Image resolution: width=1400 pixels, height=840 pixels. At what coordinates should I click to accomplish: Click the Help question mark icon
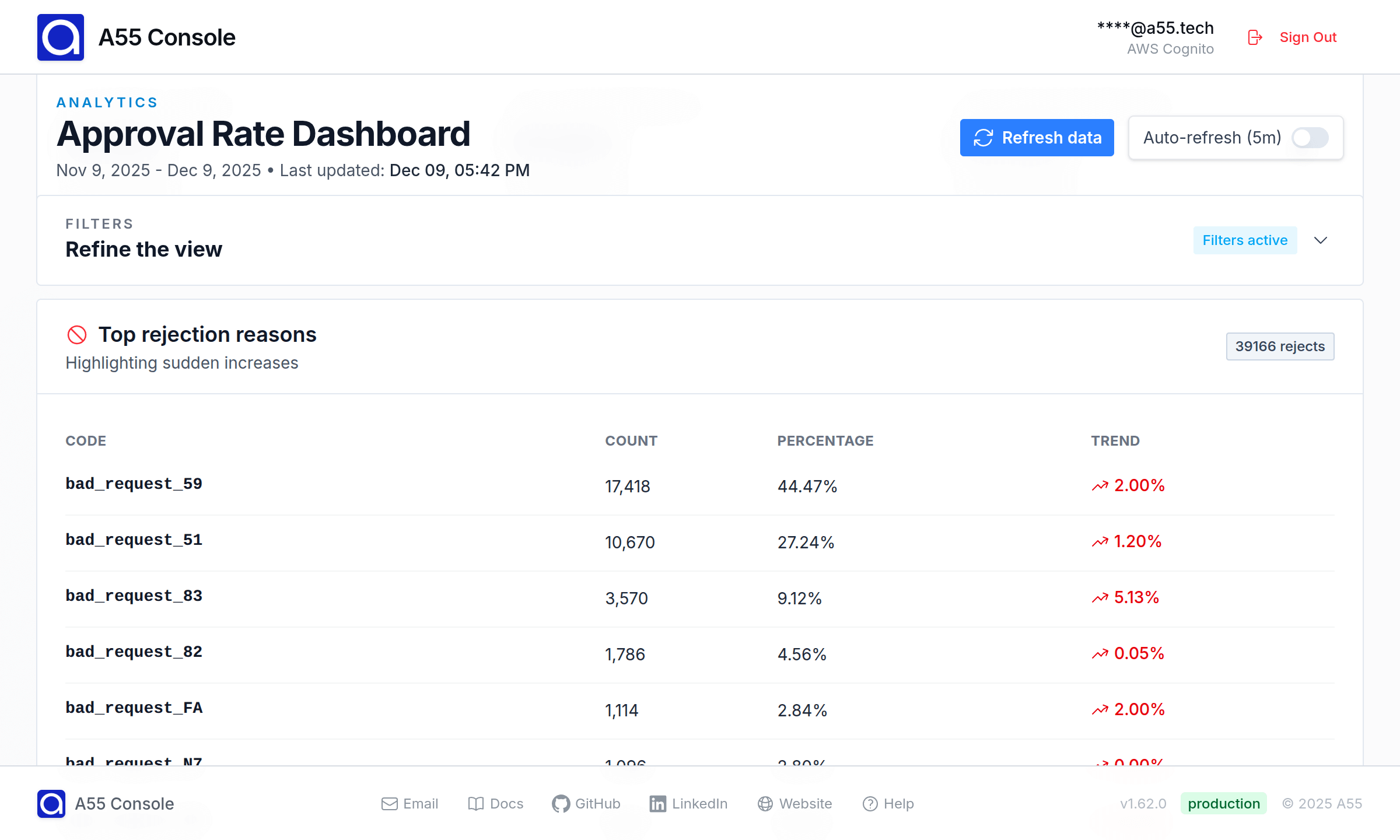click(870, 804)
